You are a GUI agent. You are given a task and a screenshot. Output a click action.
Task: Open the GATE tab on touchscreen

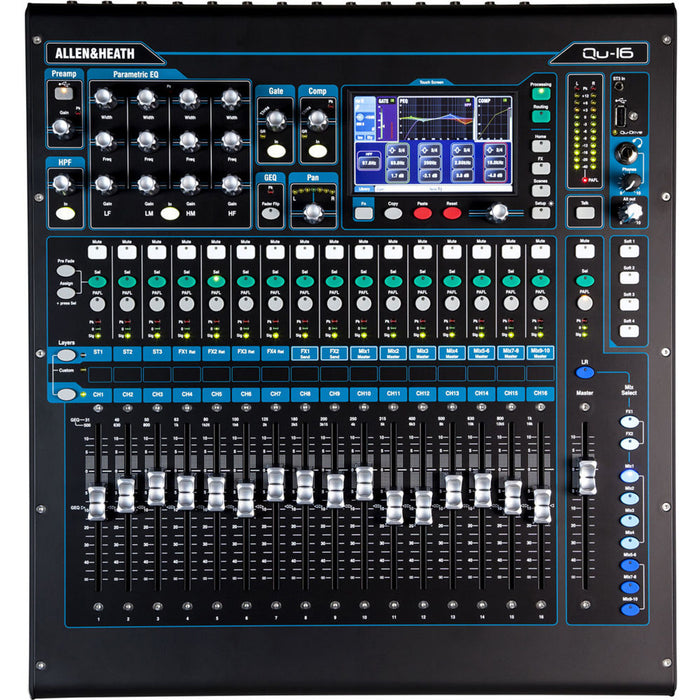pos(387,119)
